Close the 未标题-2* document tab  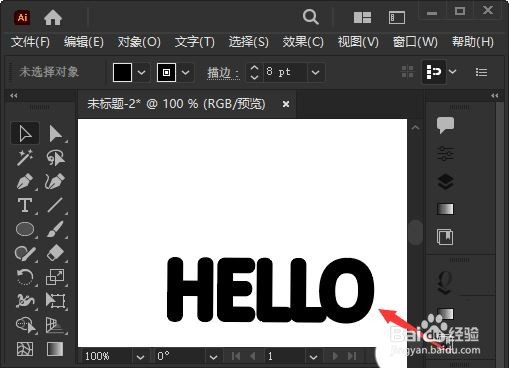[x=286, y=104]
